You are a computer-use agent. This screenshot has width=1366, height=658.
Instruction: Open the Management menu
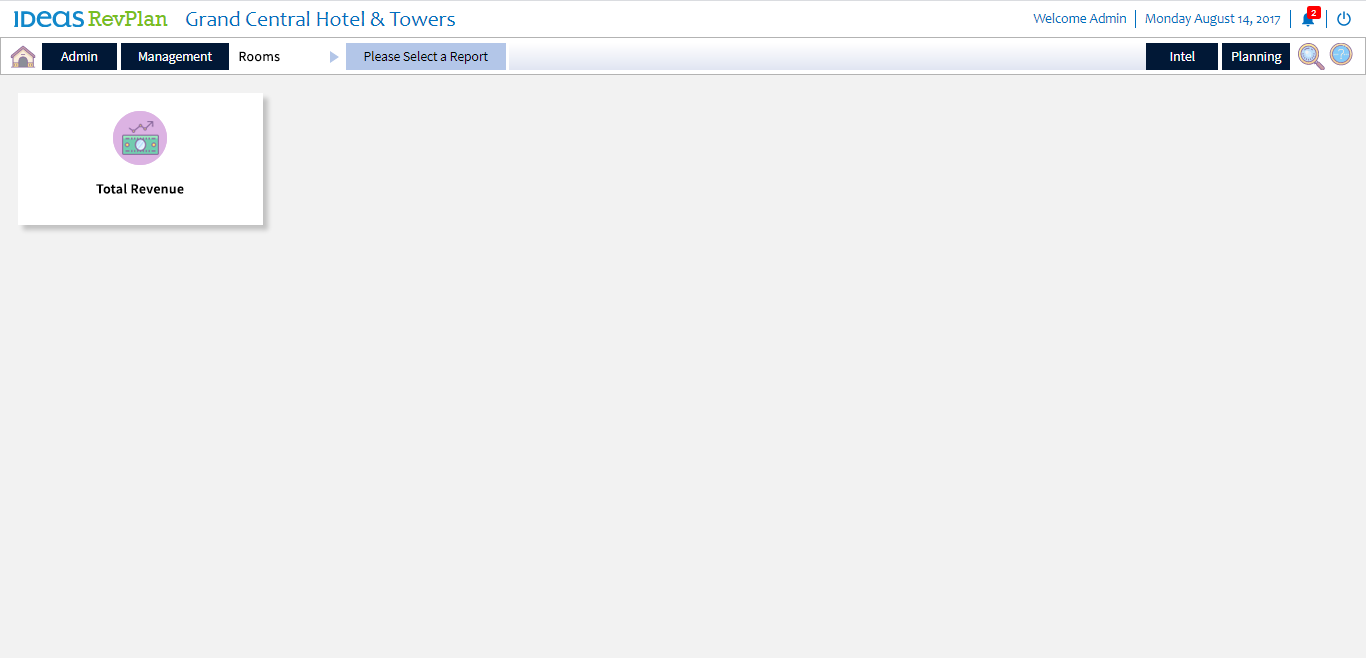pos(175,57)
